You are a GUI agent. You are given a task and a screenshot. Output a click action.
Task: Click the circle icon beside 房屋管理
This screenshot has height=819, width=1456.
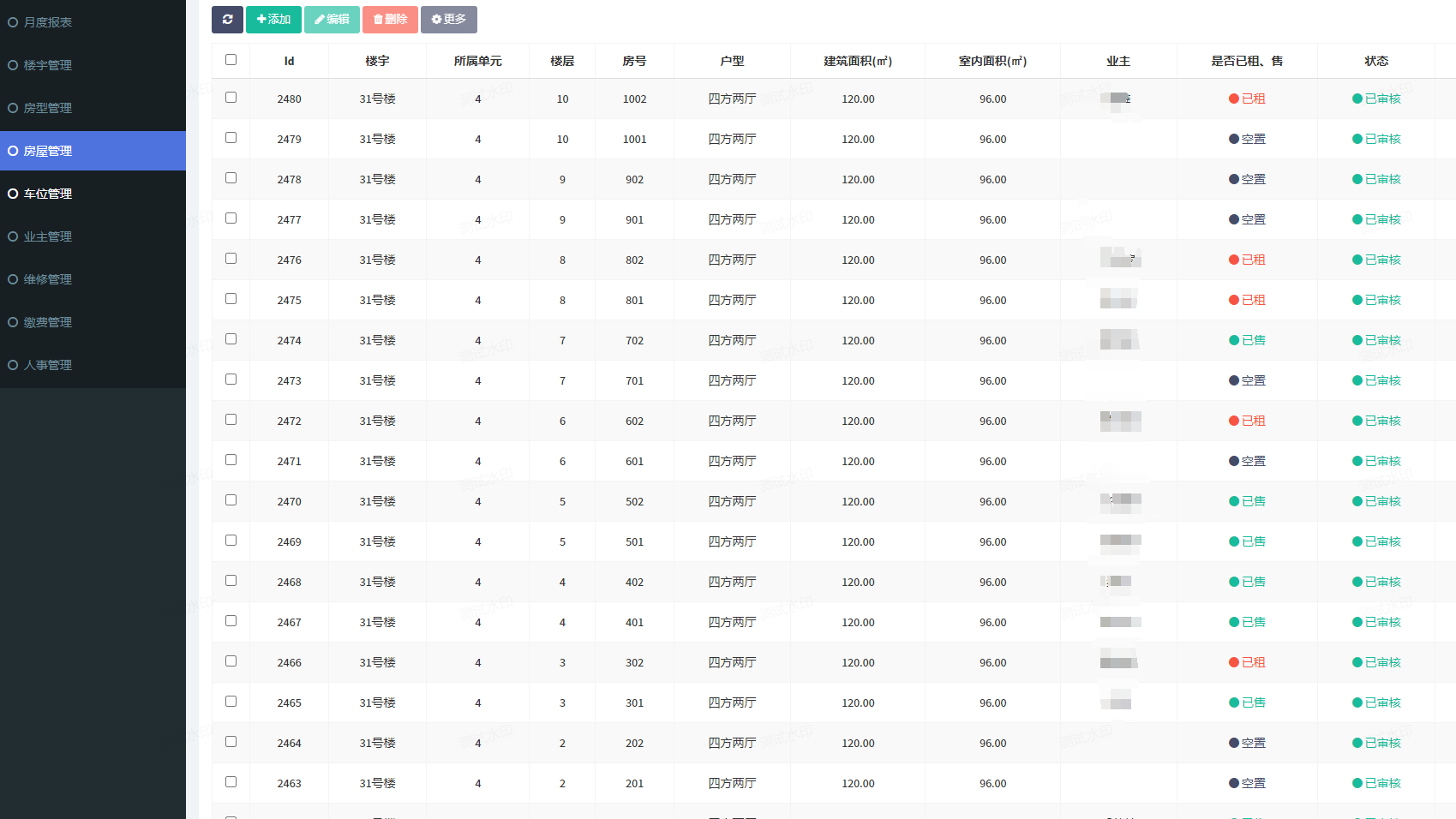(x=13, y=151)
